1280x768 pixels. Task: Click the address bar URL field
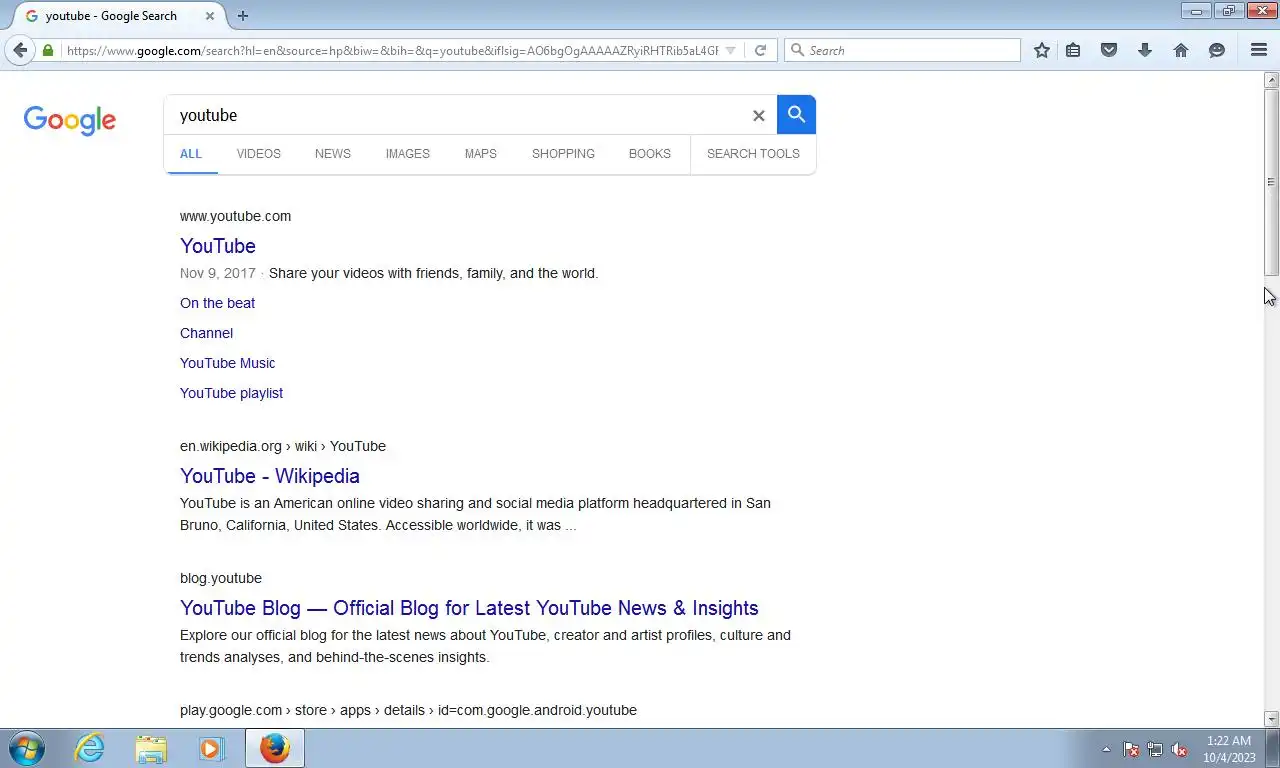click(392, 50)
